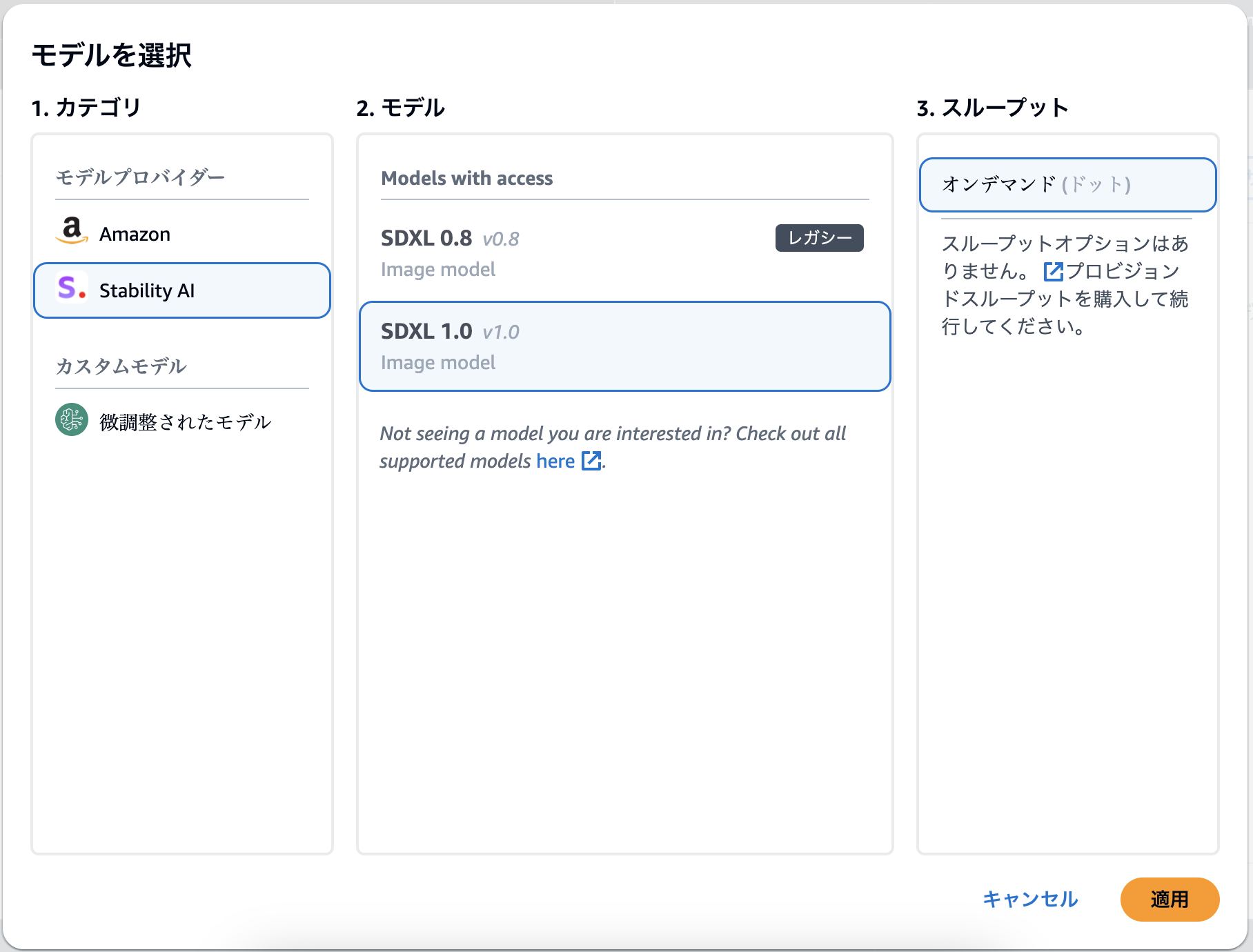Click the fine-tuned model brain icon

tap(72, 419)
